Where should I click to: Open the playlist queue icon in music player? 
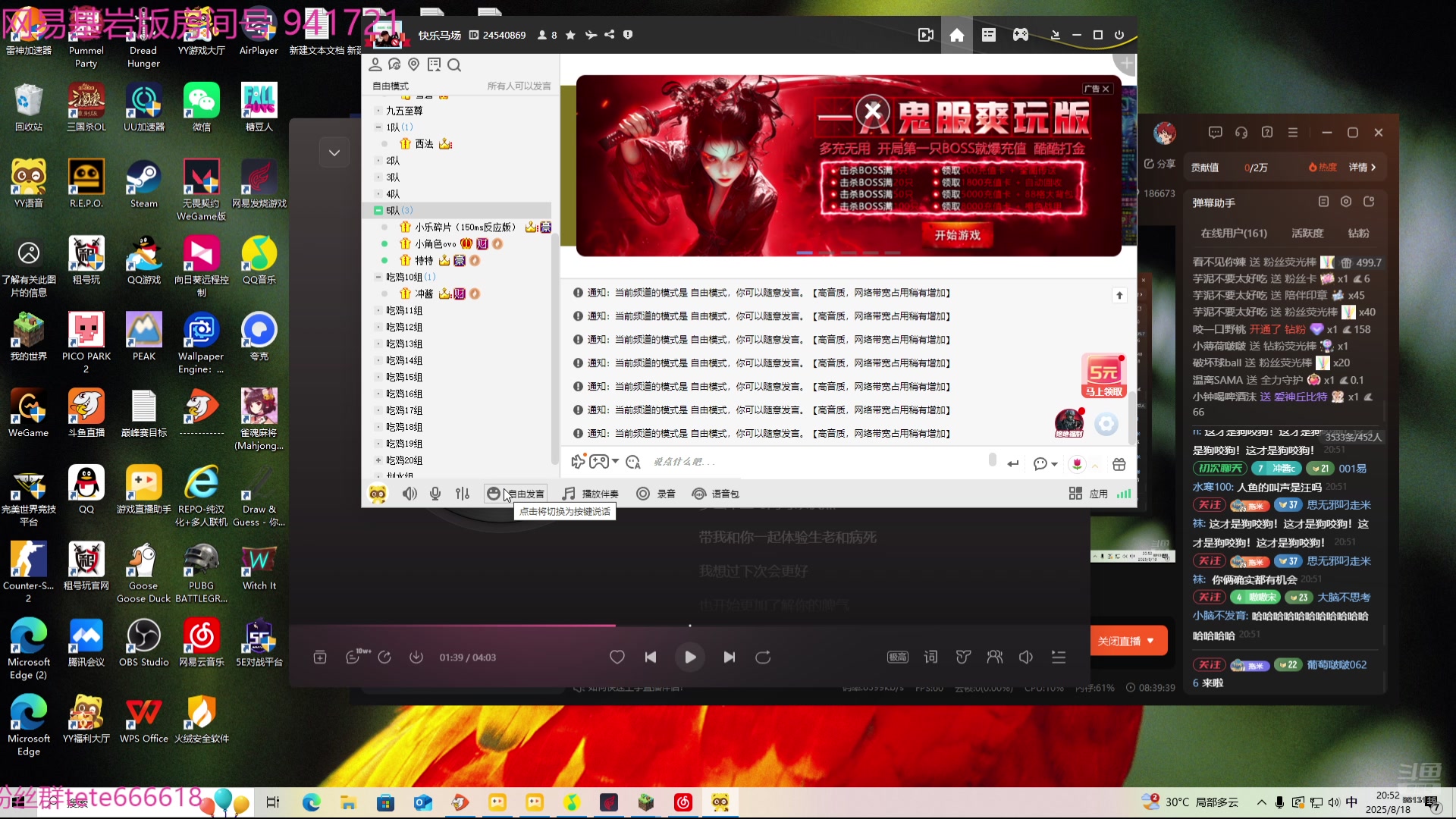point(1059,657)
